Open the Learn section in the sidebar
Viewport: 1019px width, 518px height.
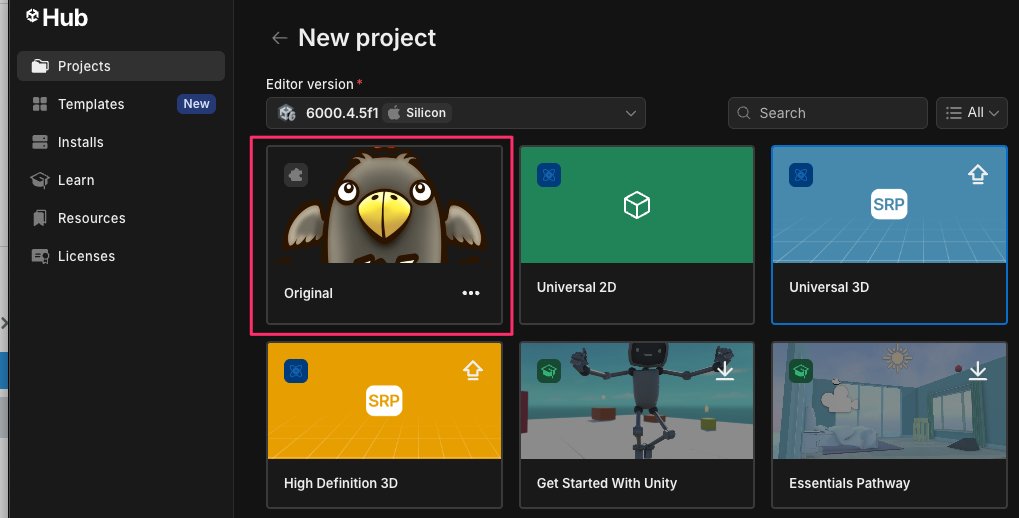point(121,180)
